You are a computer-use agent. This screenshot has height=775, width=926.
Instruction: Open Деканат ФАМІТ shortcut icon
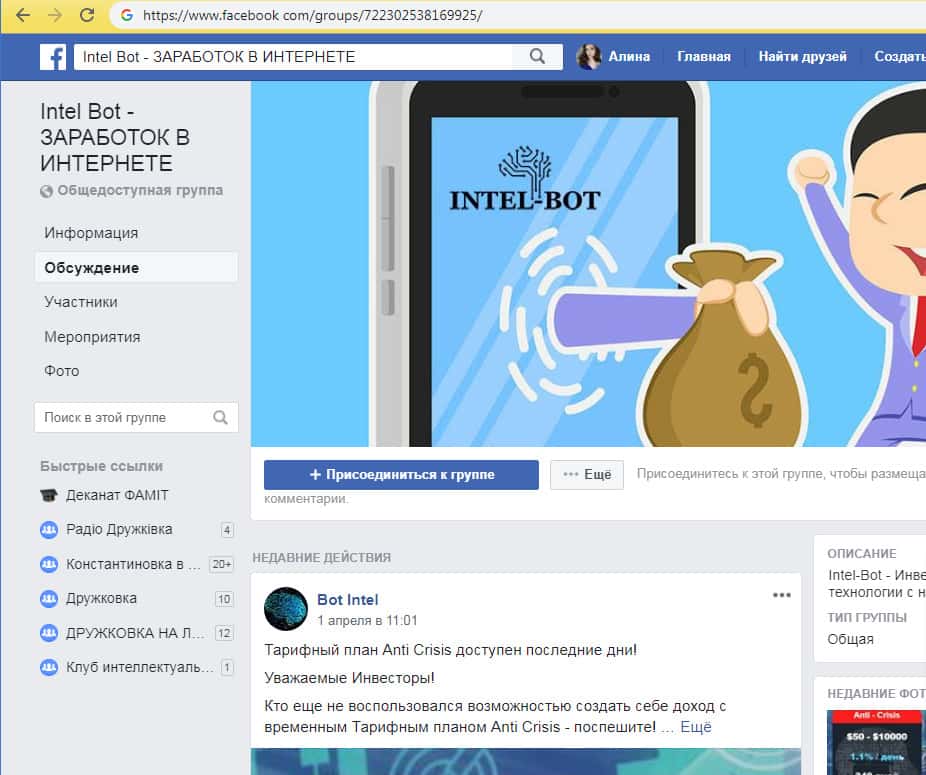pyautogui.click(x=49, y=495)
